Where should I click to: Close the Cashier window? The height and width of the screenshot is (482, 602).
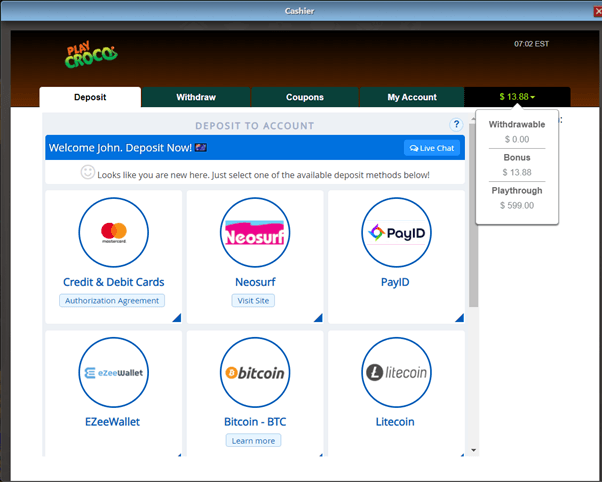click(x=598, y=12)
